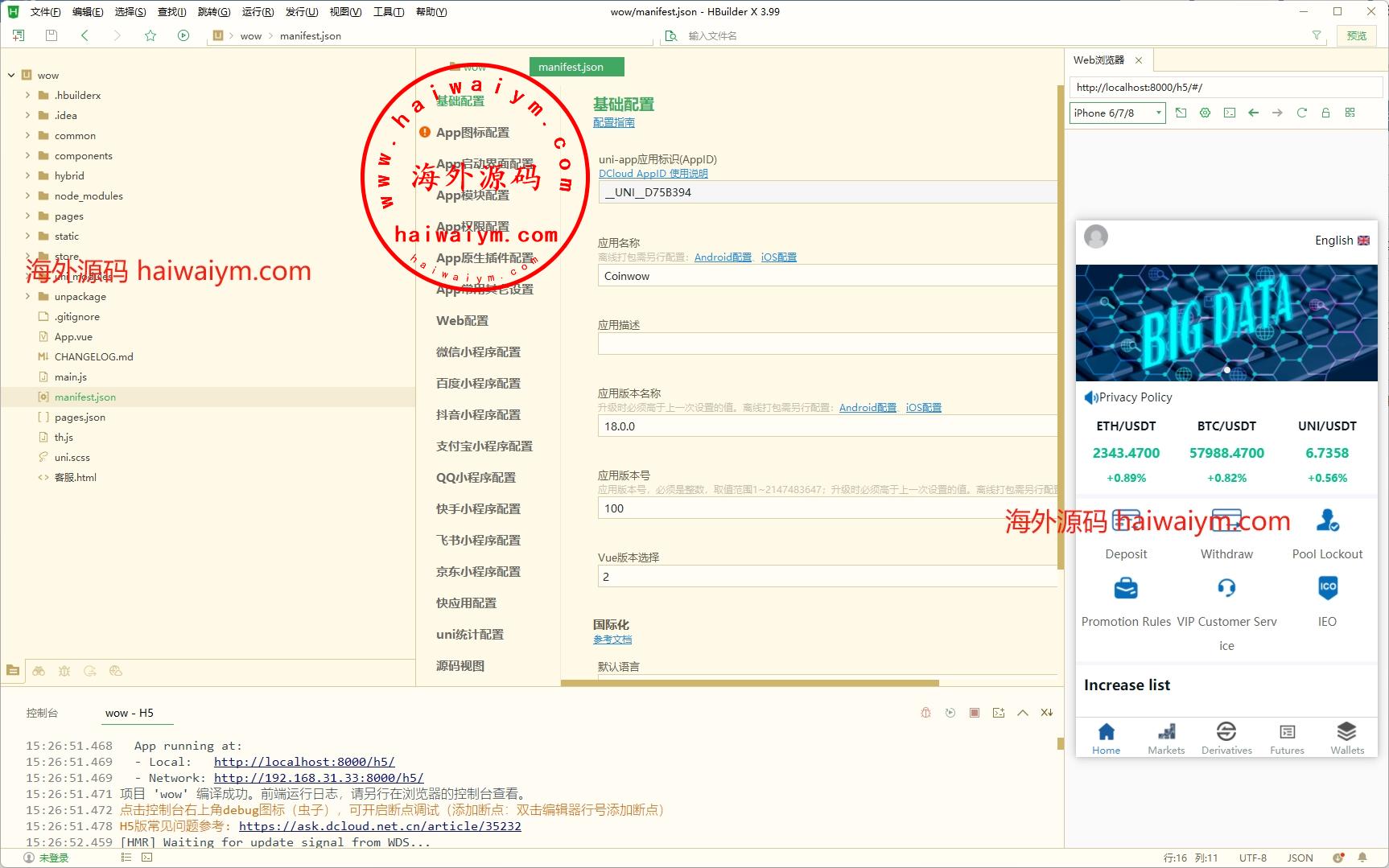Open the debug bug icon below file tree
Screen dimensions: 1389x868
tap(64, 671)
